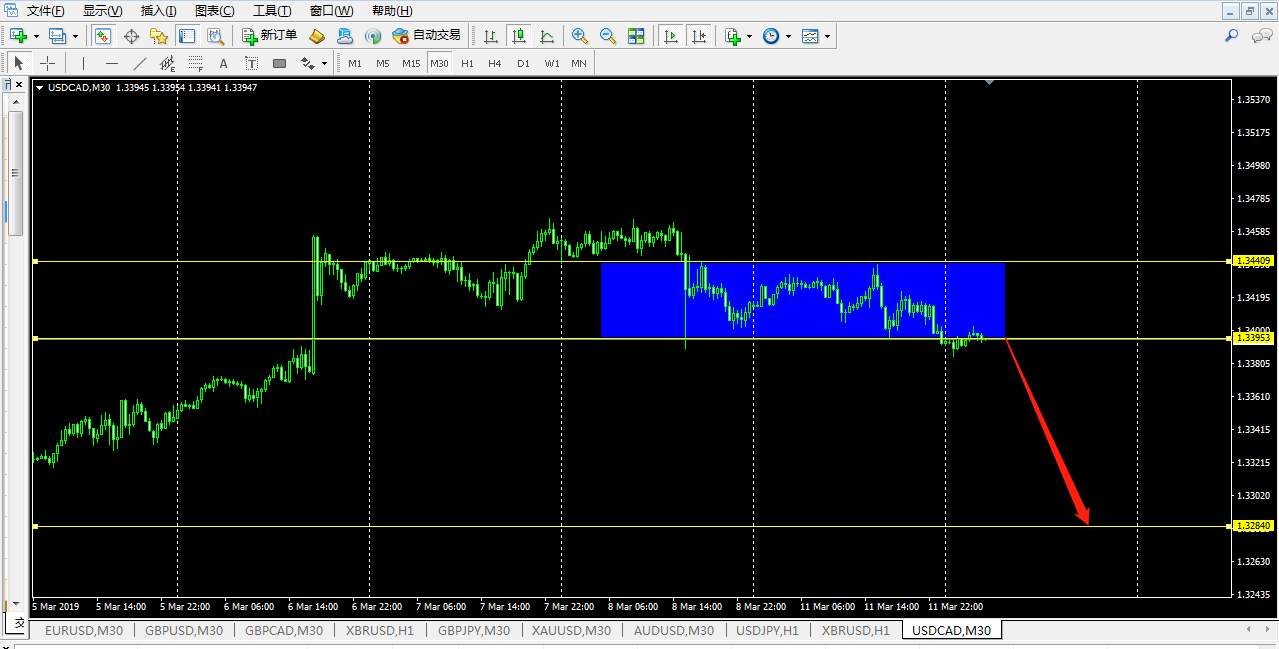Toggle the Terminal panel
The image size is (1279, 649).
[187, 36]
